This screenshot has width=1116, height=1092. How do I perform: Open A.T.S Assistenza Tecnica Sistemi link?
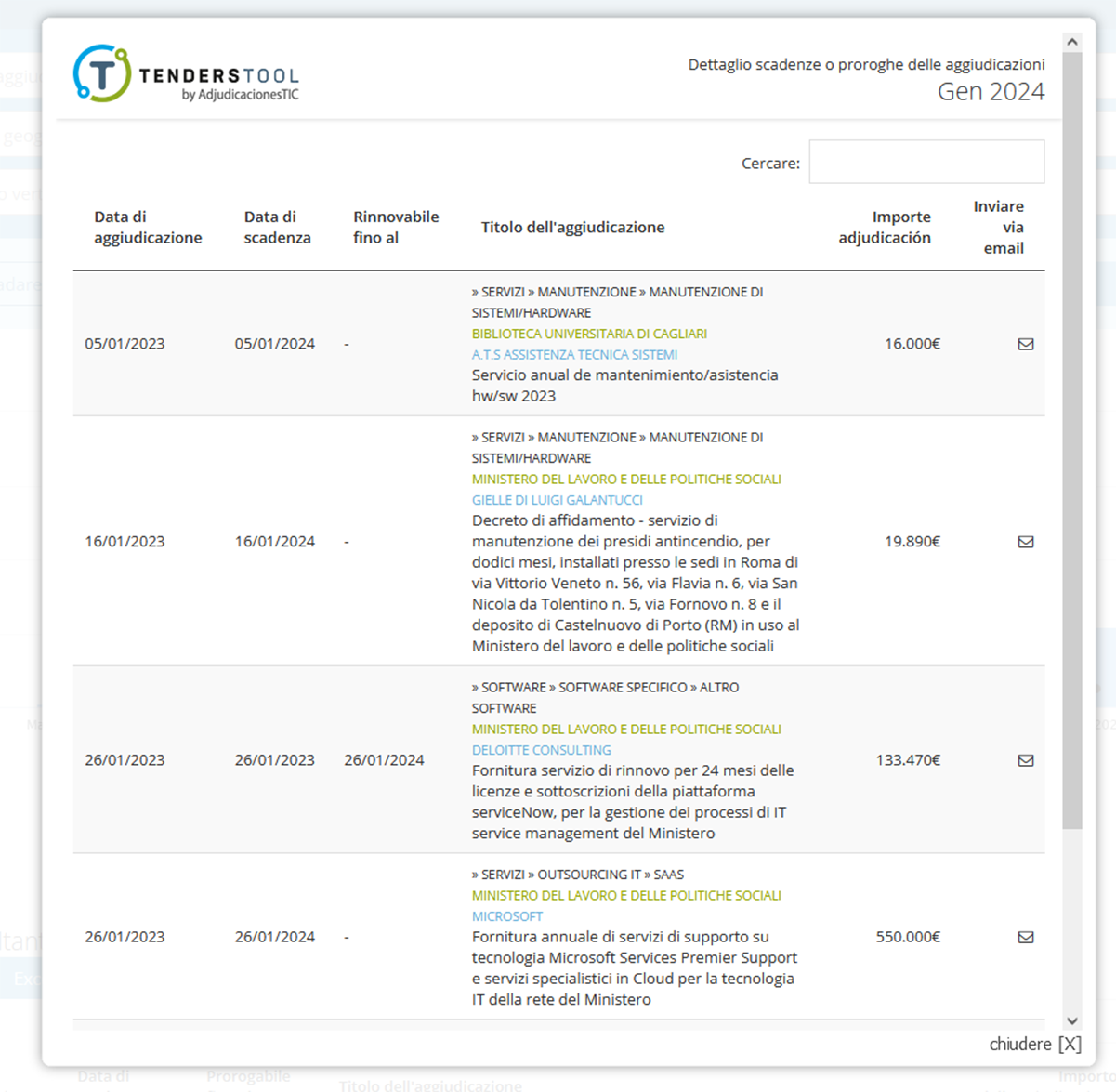574,354
